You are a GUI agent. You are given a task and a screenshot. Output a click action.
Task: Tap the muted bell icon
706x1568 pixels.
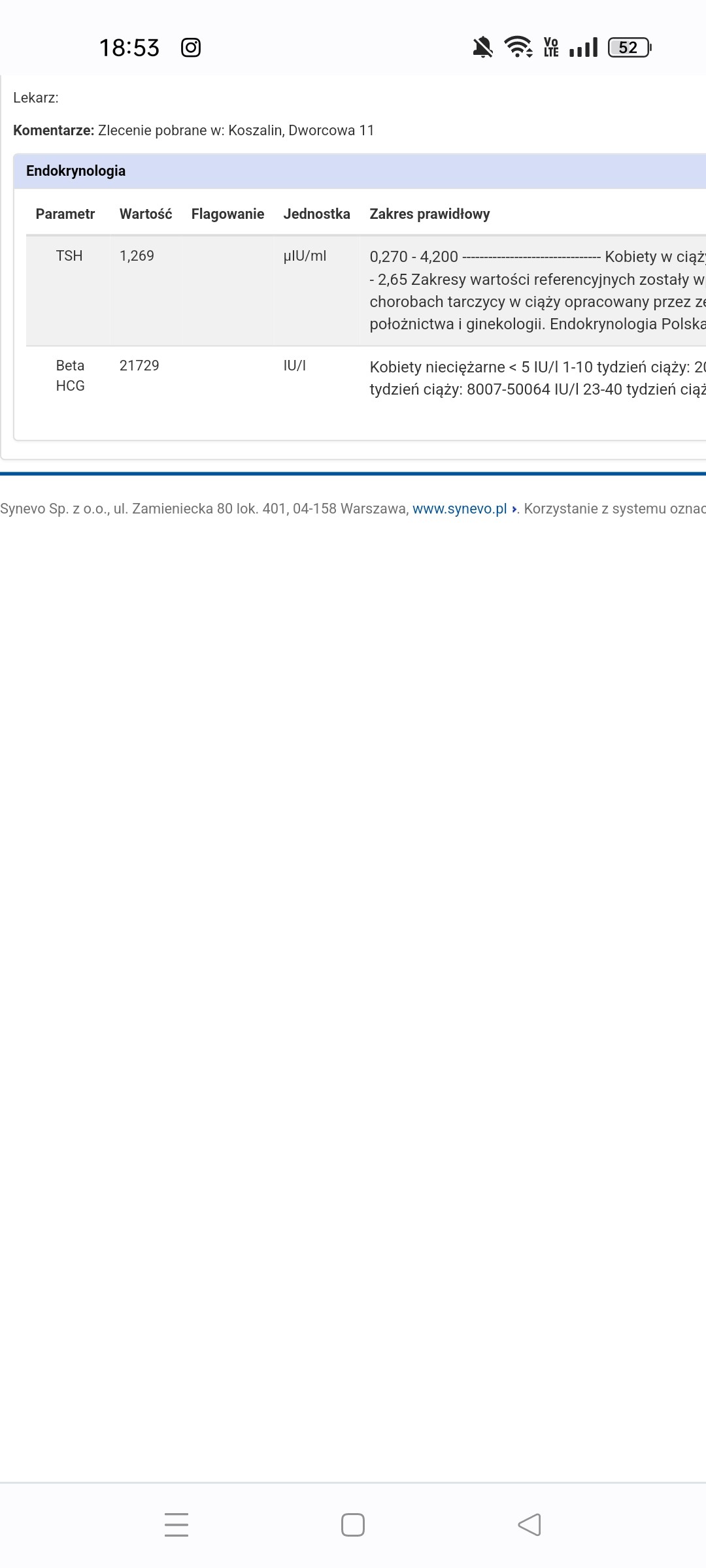pos(482,48)
